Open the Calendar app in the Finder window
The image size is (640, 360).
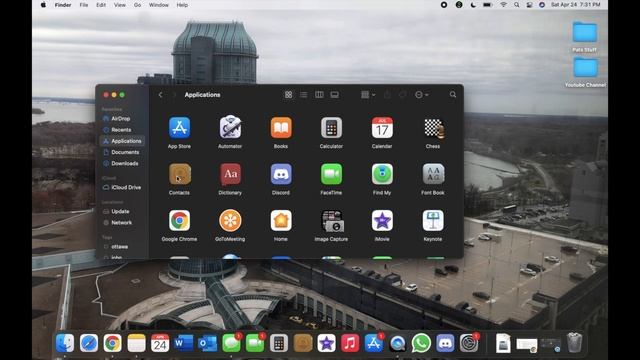pos(382,128)
